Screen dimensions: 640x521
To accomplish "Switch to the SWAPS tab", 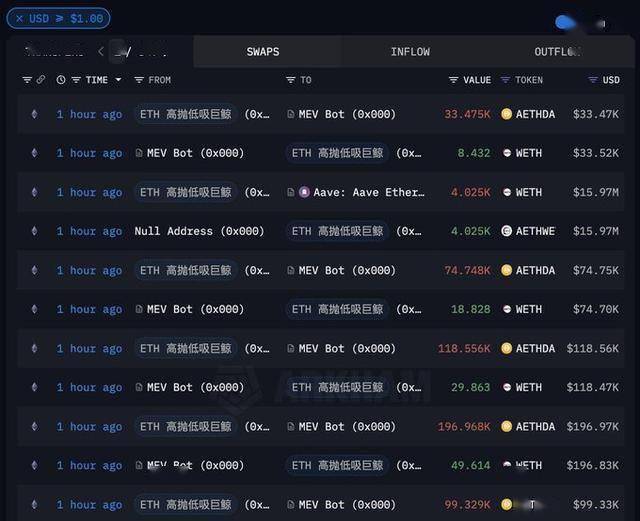I will pyautogui.click(x=263, y=52).
